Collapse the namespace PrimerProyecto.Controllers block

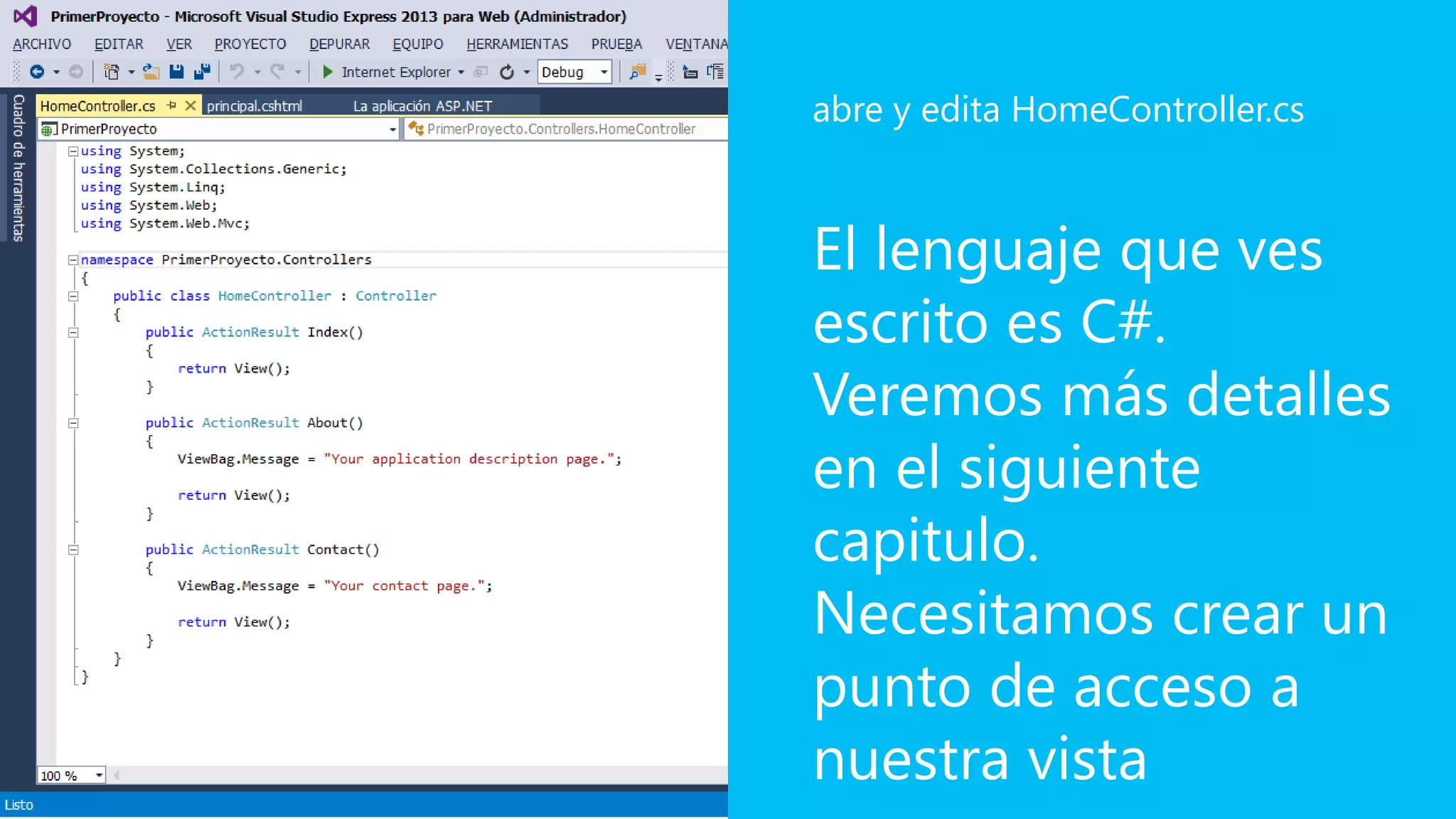tap(73, 260)
